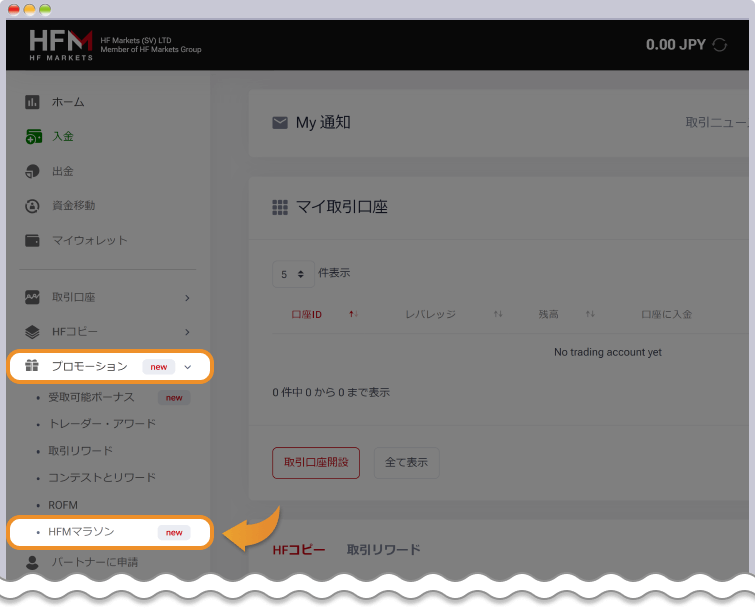Sort by レバレッジ column arrows
The image size is (755, 610).
click(498, 314)
